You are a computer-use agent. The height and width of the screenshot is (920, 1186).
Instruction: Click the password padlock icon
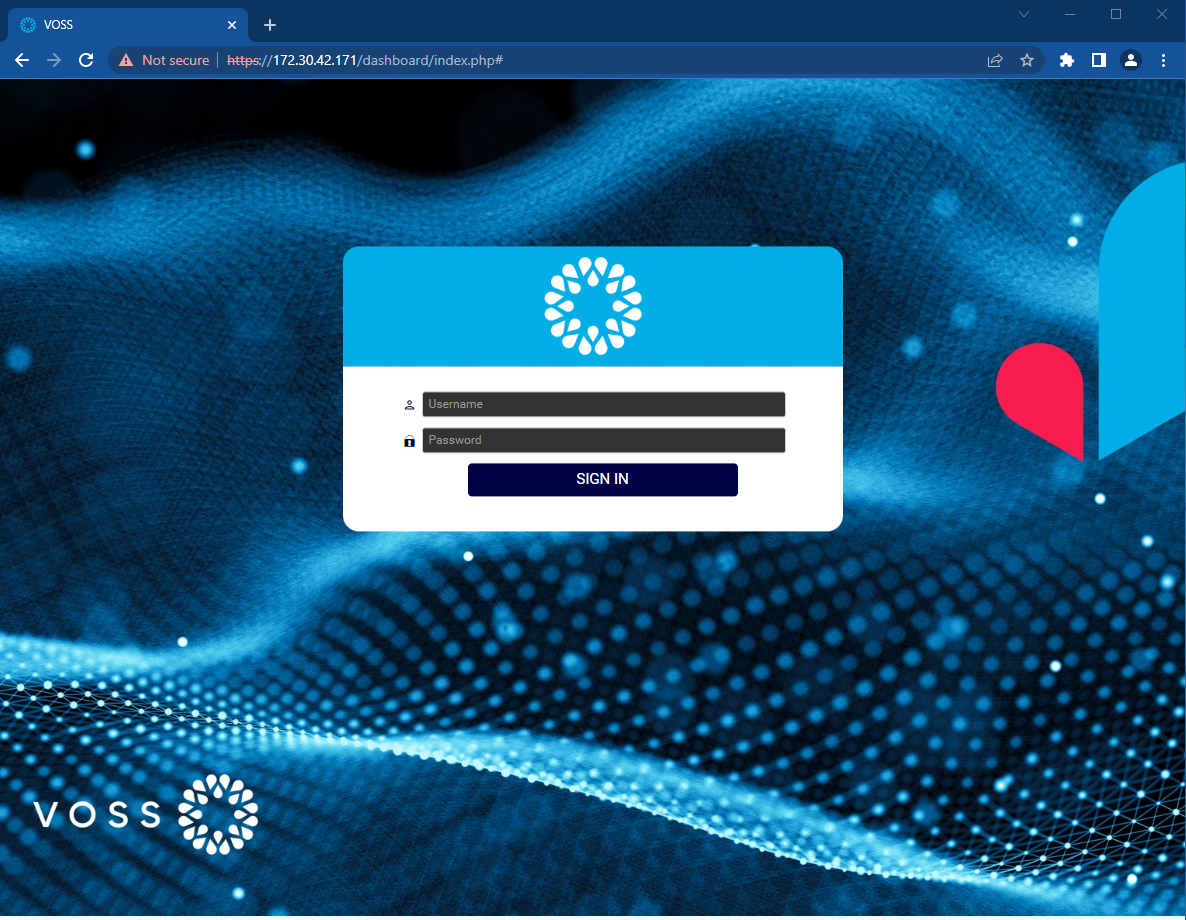409,440
